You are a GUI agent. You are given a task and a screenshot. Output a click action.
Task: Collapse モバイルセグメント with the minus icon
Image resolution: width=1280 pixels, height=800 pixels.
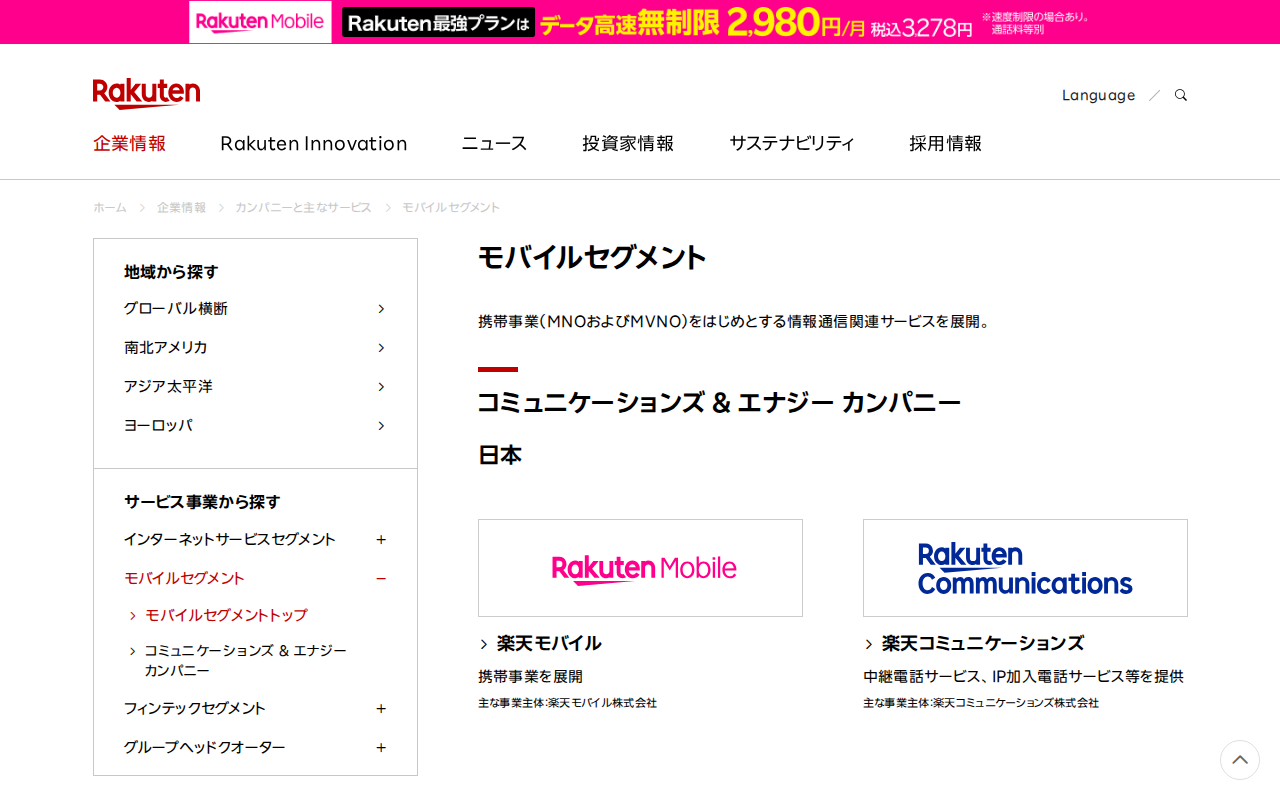pos(381,578)
